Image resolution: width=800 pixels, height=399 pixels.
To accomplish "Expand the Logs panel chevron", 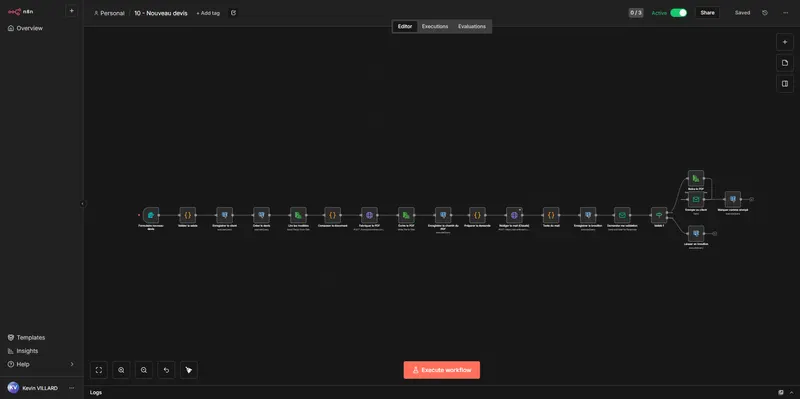I will (791, 392).
